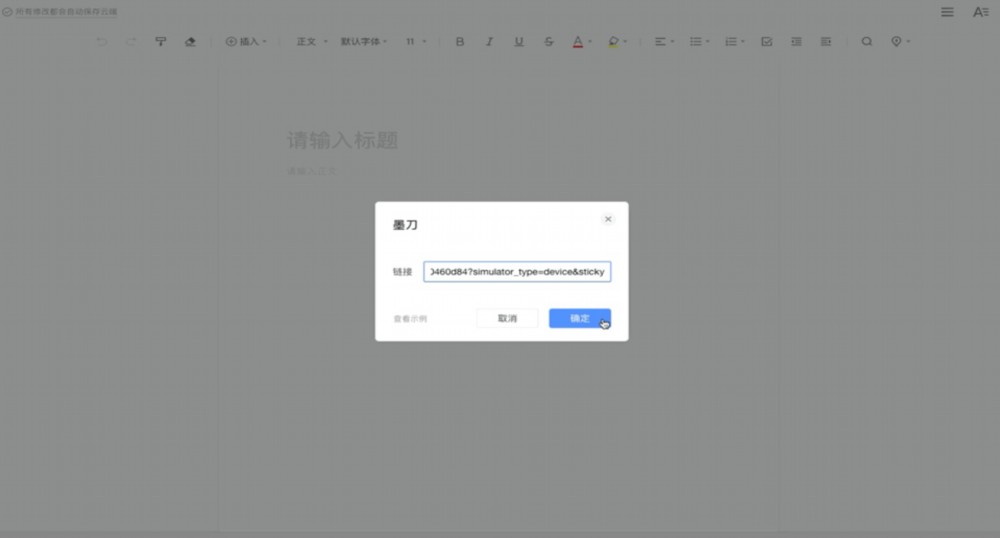
Task: Click the 取消 cancel button
Action: [507, 318]
